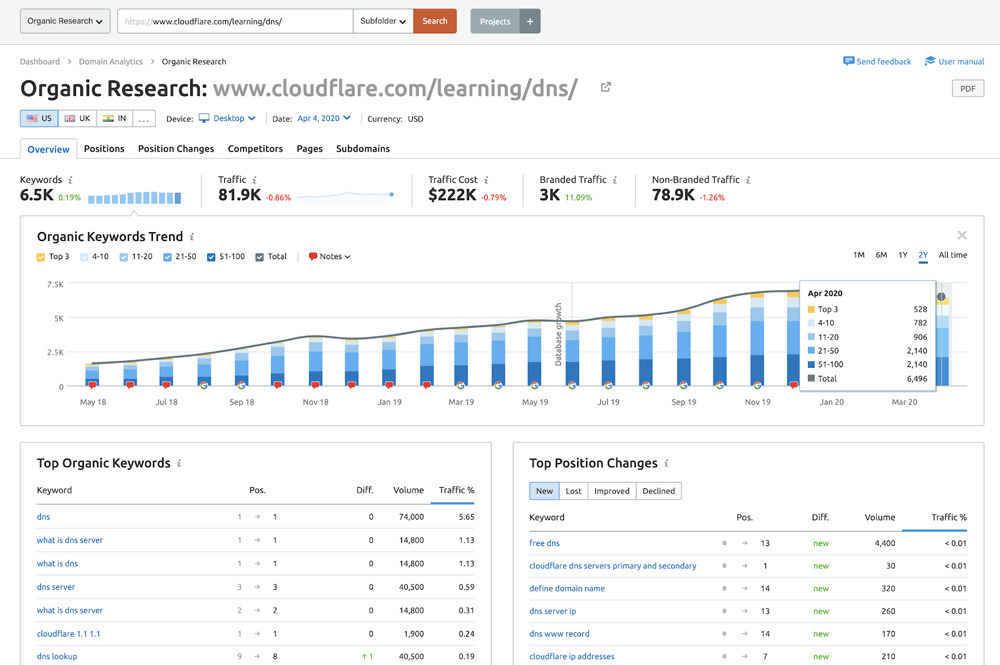Image resolution: width=1000 pixels, height=665 pixels.
Task: Select the 1M time range
Action: coord(858,255)
